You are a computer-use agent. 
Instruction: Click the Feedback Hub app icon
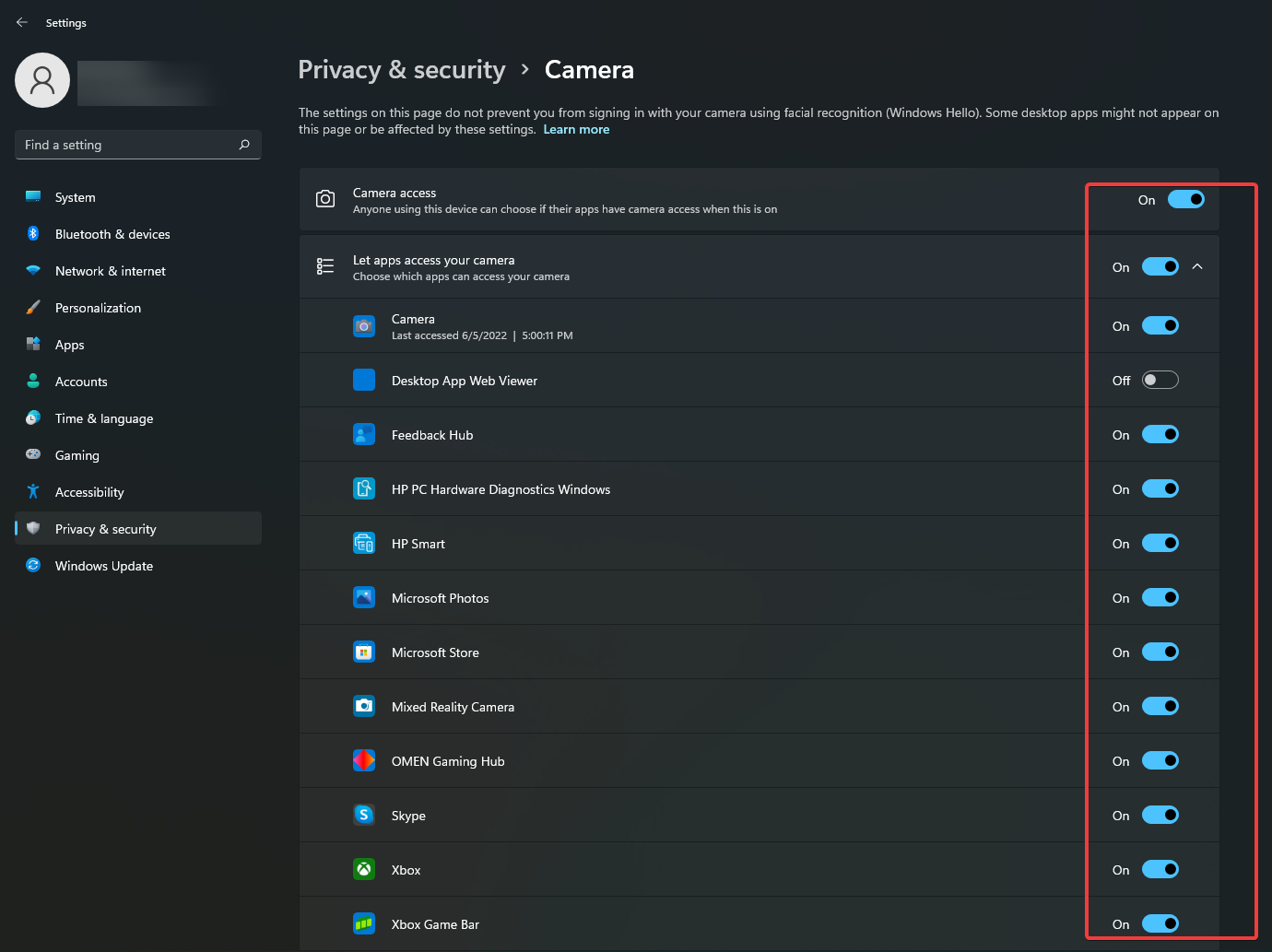coord(364,434)
